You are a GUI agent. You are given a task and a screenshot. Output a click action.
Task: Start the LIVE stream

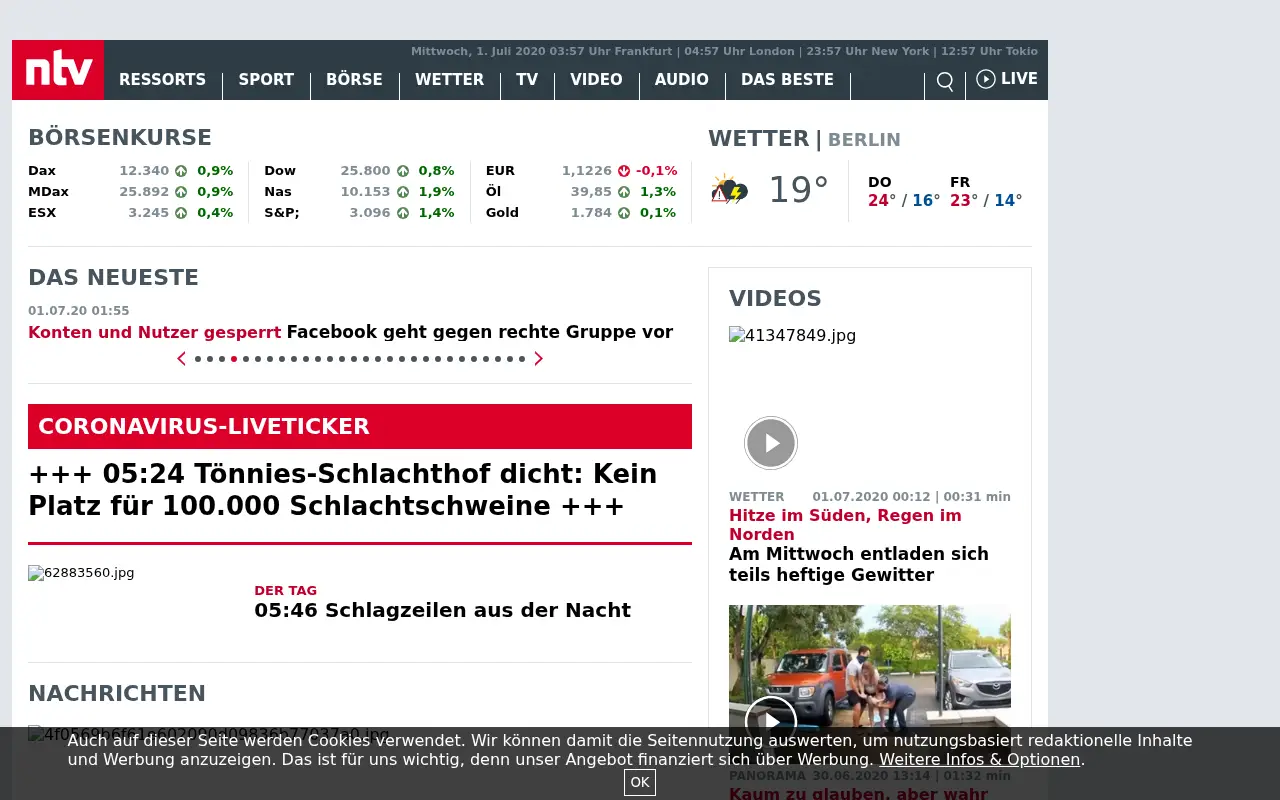[x=1007, y=79]
